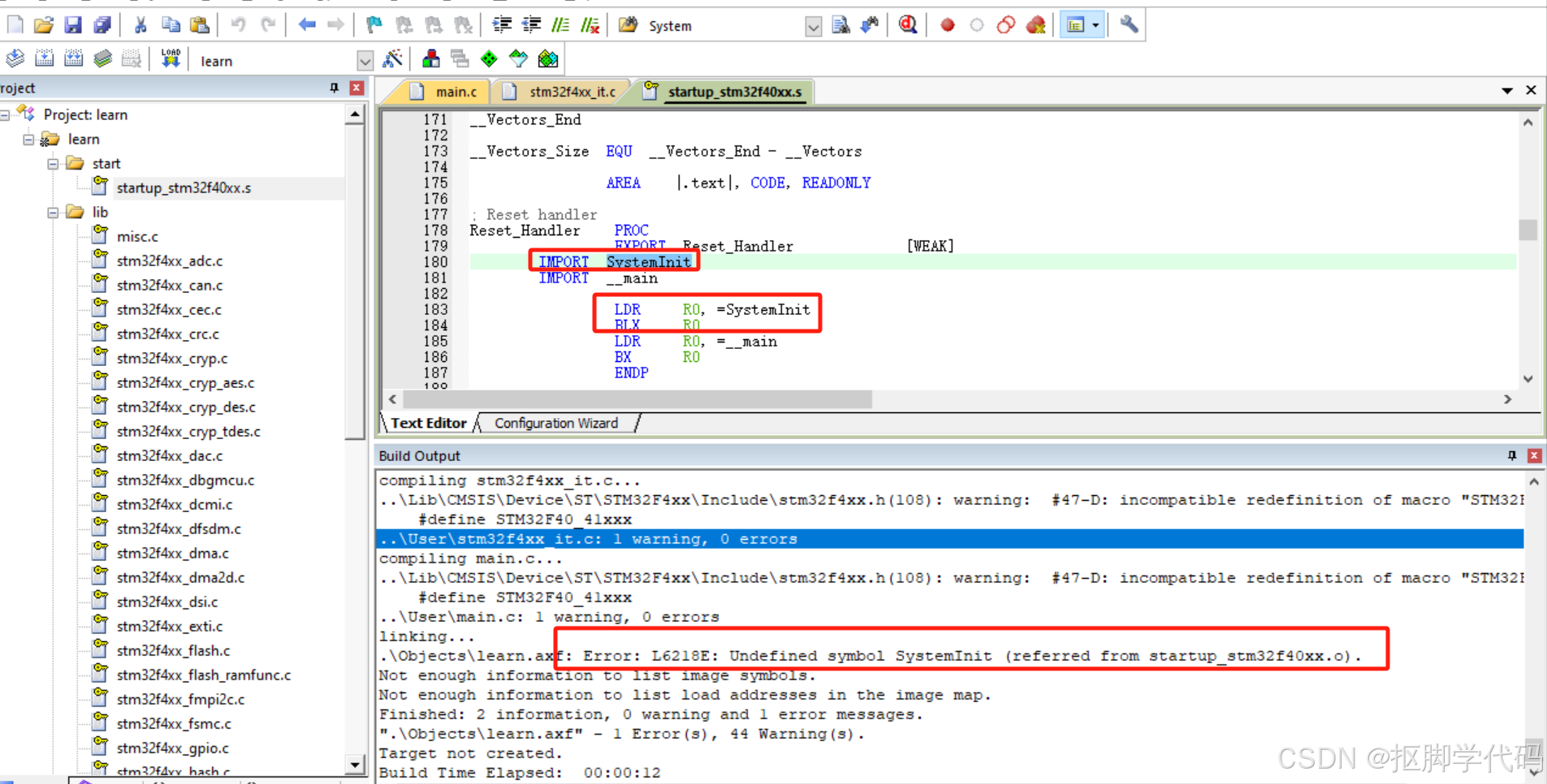Click the project tree scroll-down arrow

[355, 765]
